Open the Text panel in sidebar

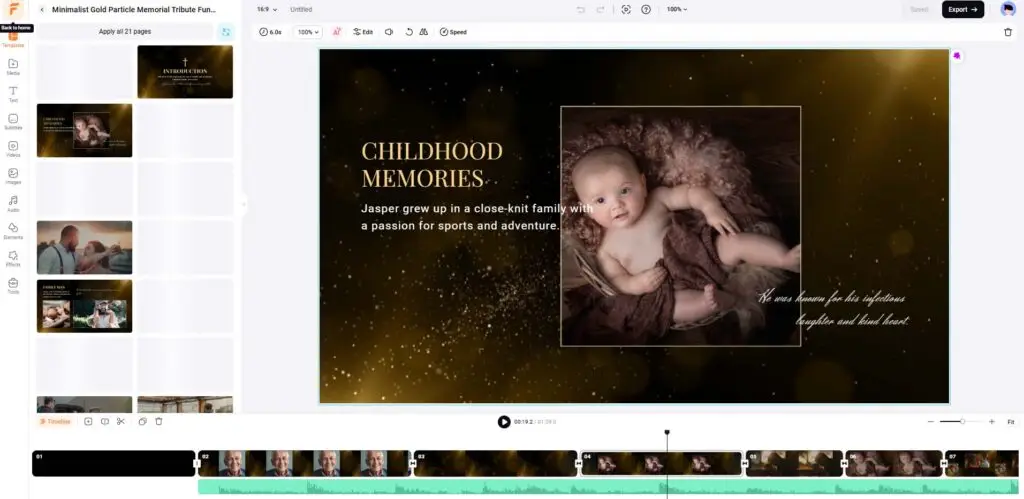13,93
